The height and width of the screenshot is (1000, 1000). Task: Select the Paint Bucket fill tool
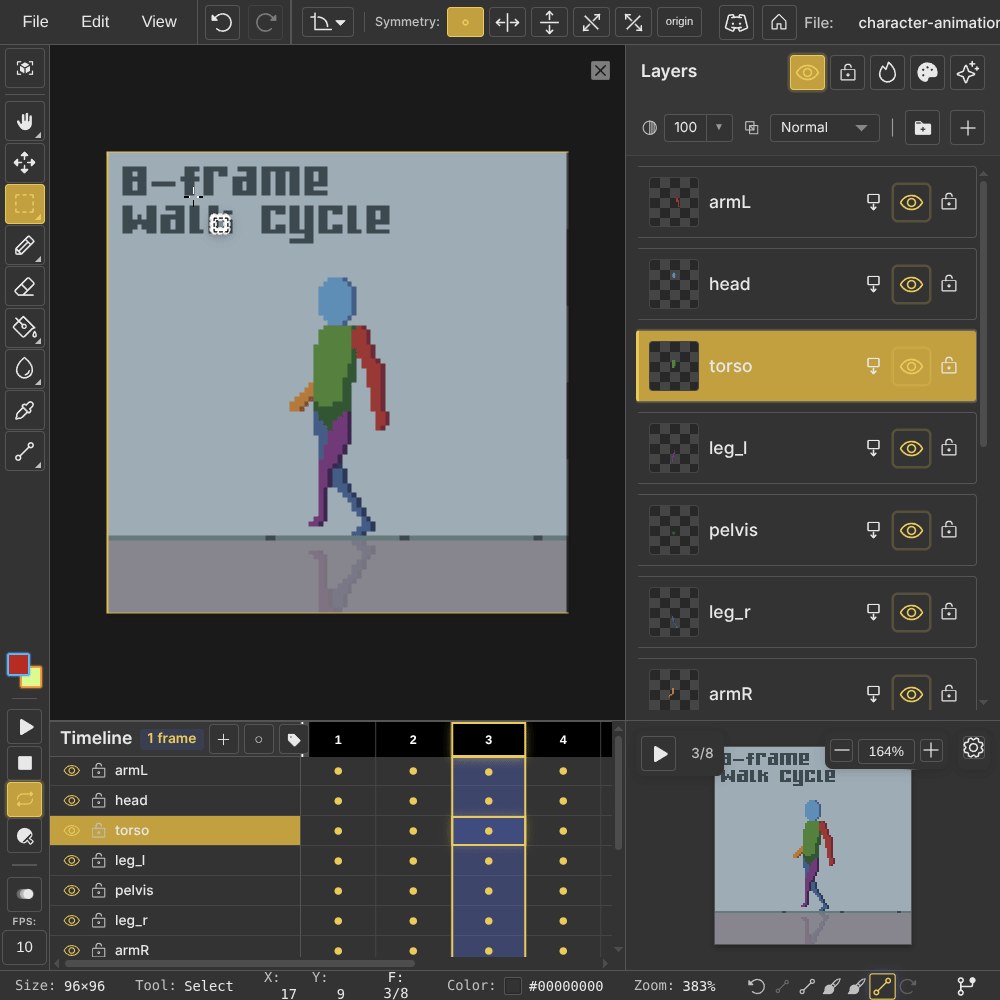click(x=25, y=328)
